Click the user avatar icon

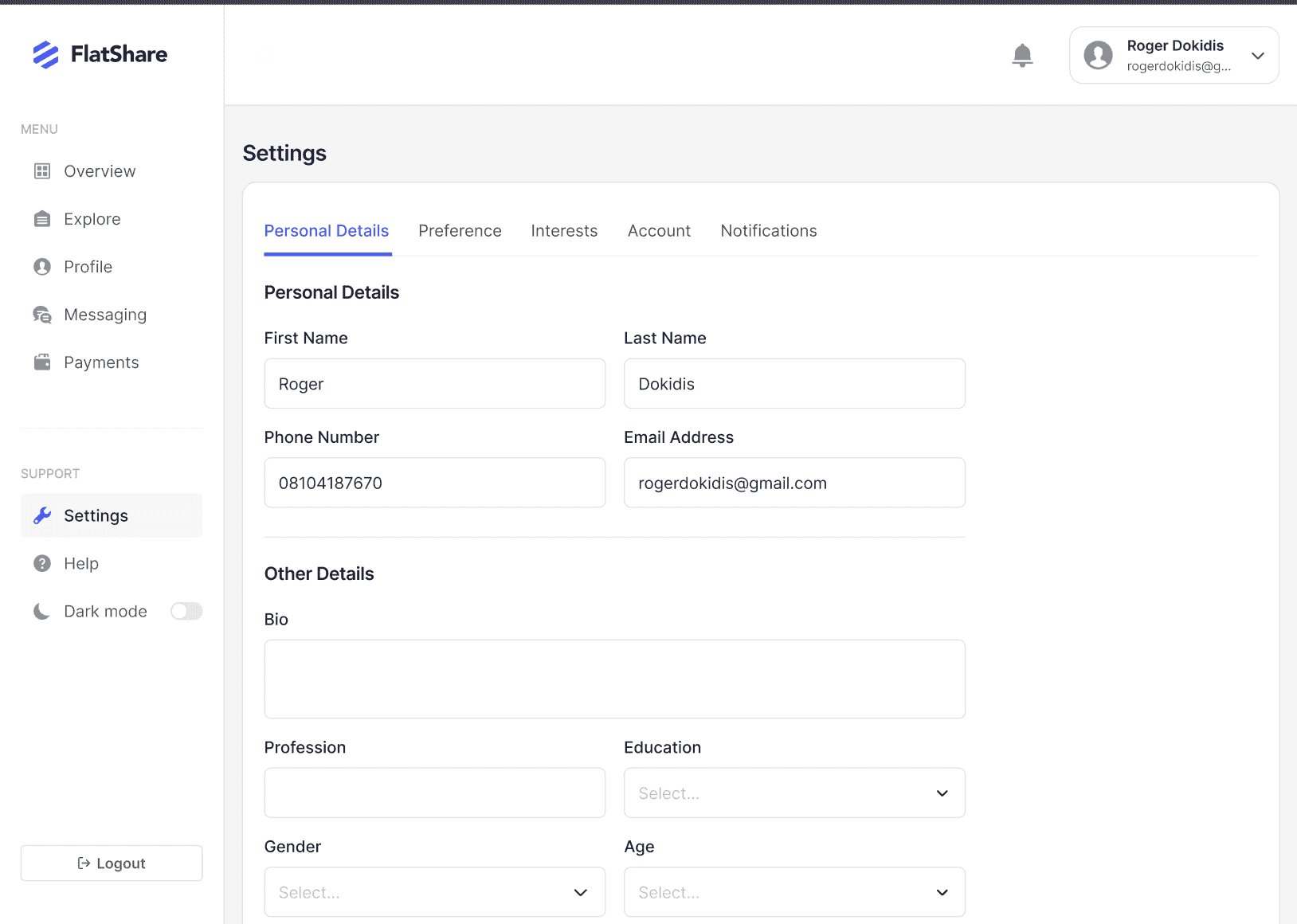[x=1098, y=55]
